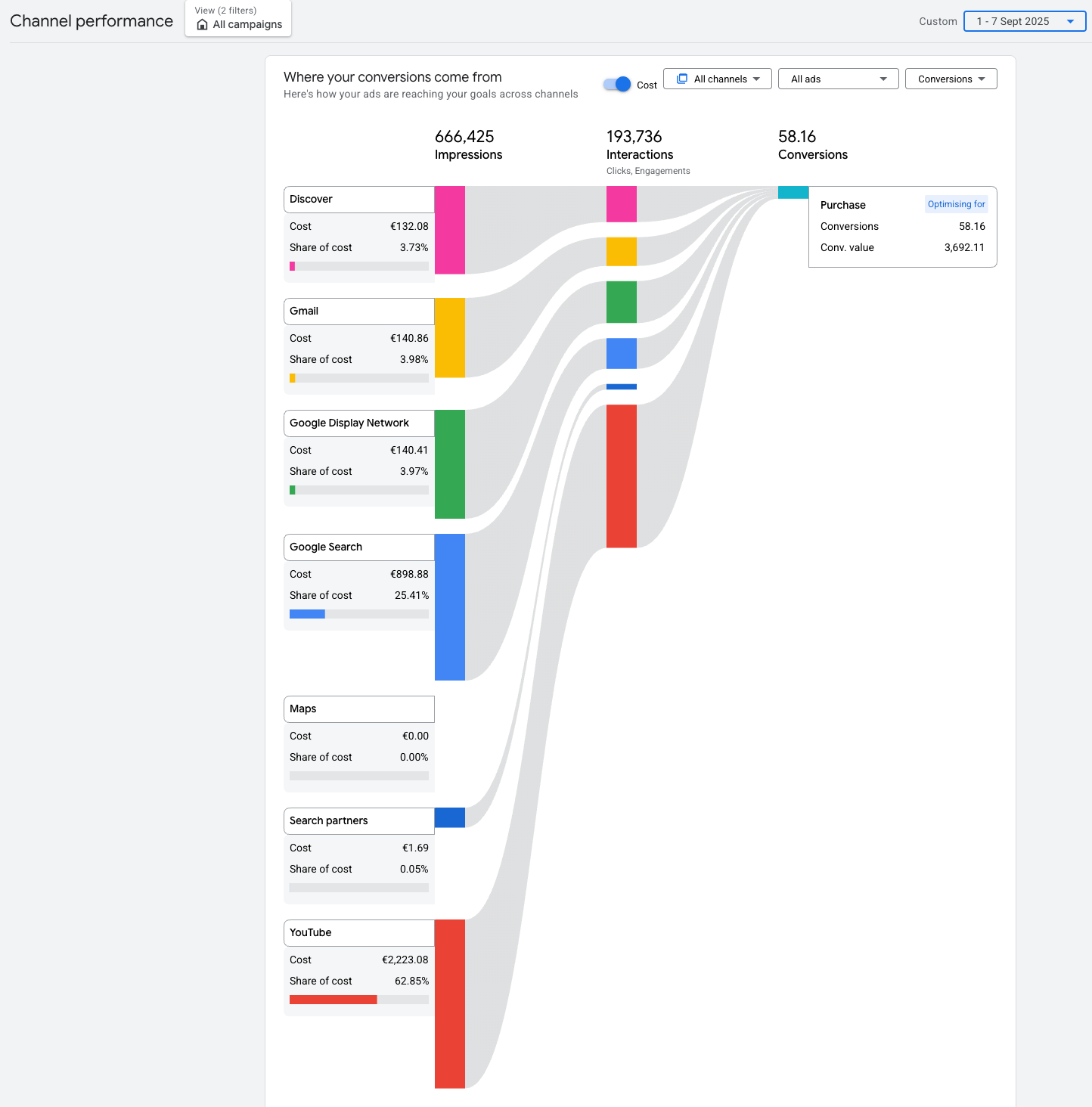Toggle the Cost switch off
Viewport: 1092px width, 1107px height.
coord(617,84)
